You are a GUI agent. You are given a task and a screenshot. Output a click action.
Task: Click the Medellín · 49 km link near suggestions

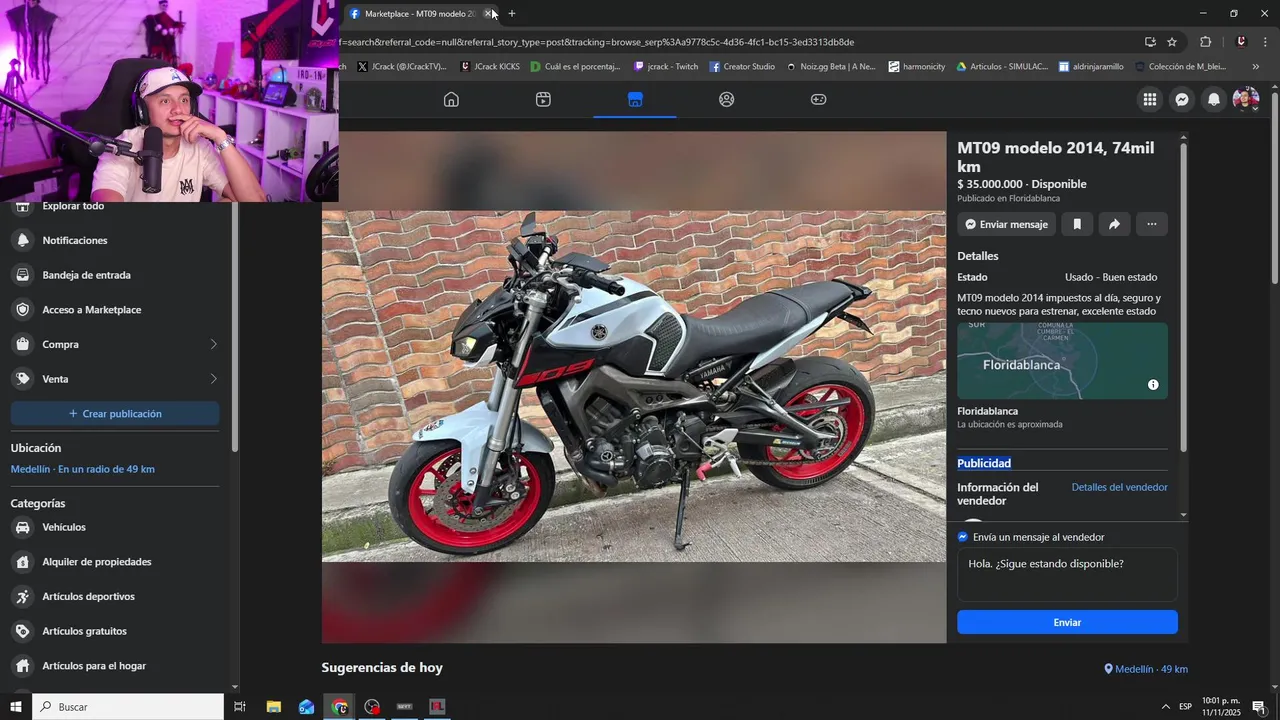click(x=1146, y=669)
